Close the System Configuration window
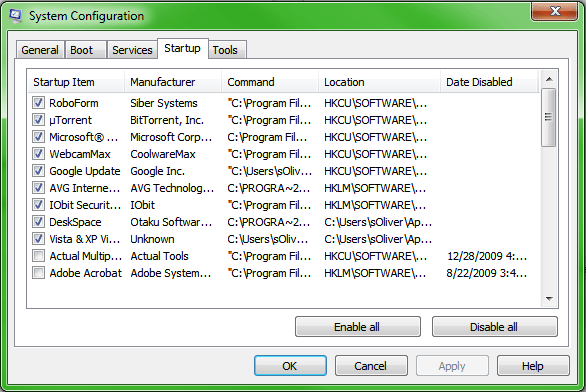 click(554, 11)
